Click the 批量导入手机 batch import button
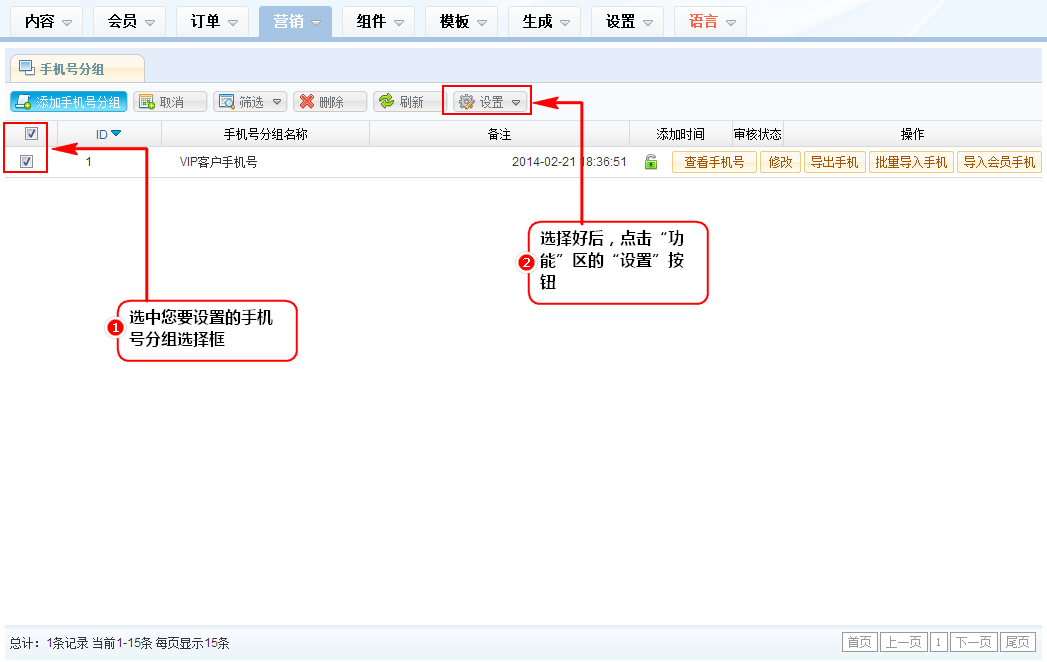 pos(911,162)
